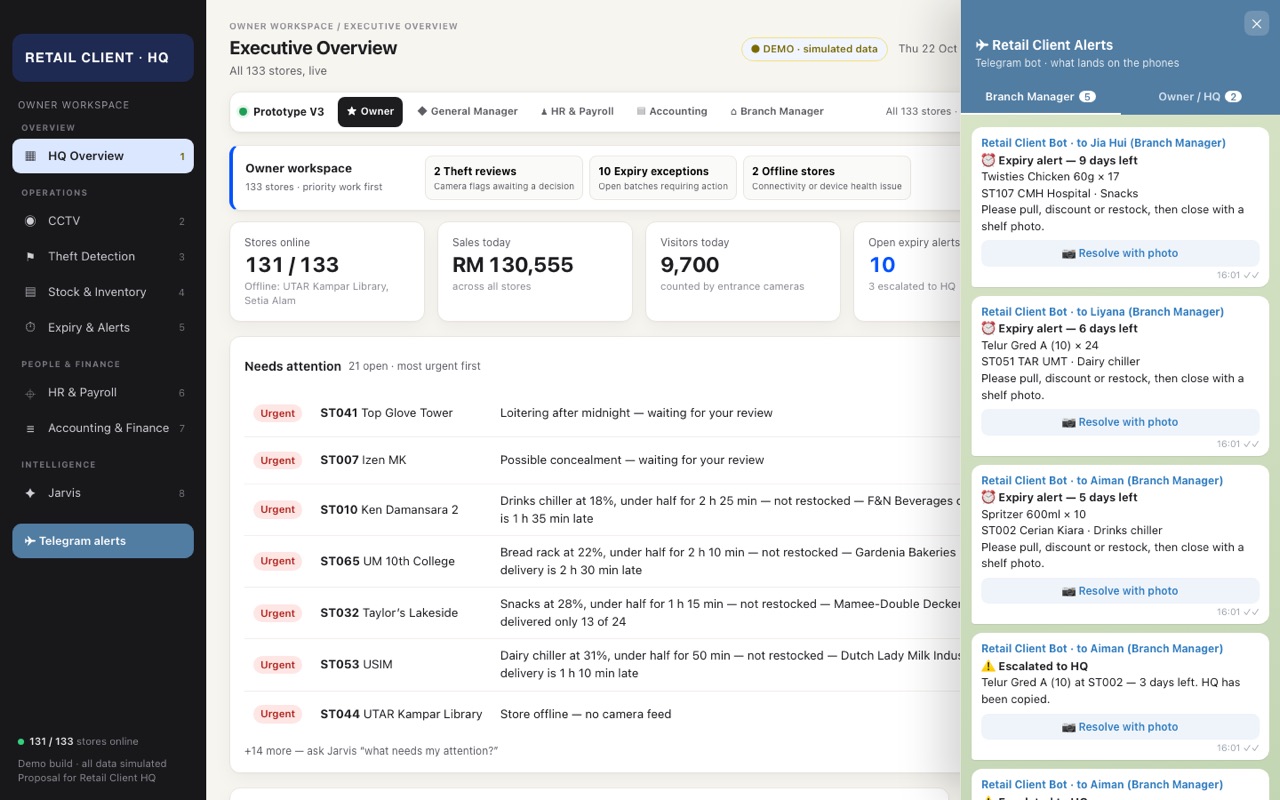Viewport: 1280px width, 800px height.
Task: Resolve Telur Gred A 6 days alert
Action: [x=1120, y=422]
